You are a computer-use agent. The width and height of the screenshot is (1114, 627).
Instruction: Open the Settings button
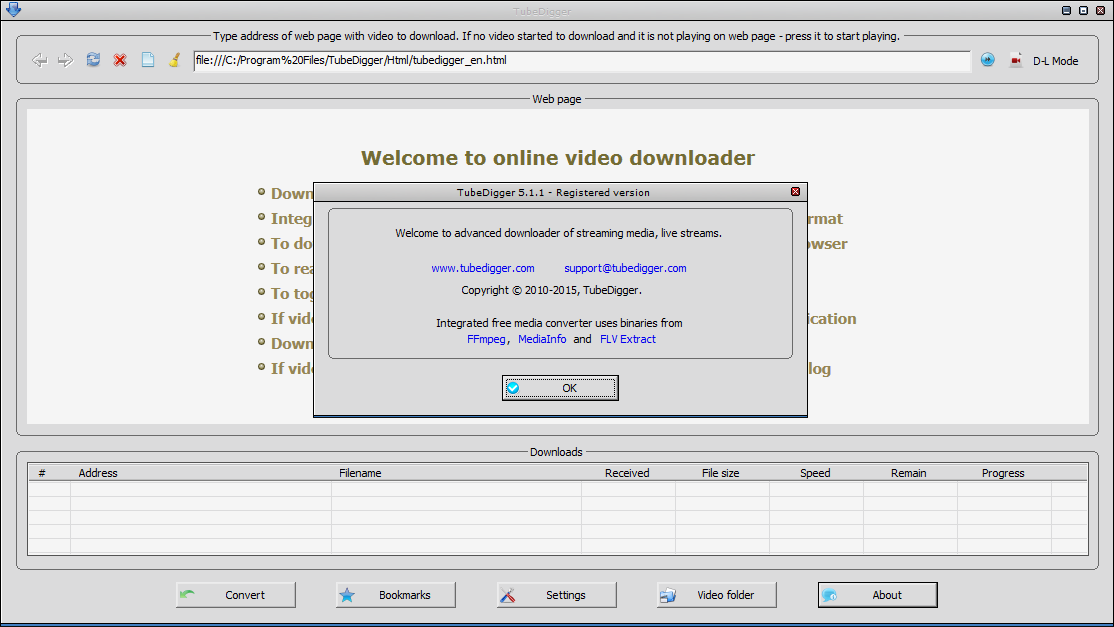[556, 595]
